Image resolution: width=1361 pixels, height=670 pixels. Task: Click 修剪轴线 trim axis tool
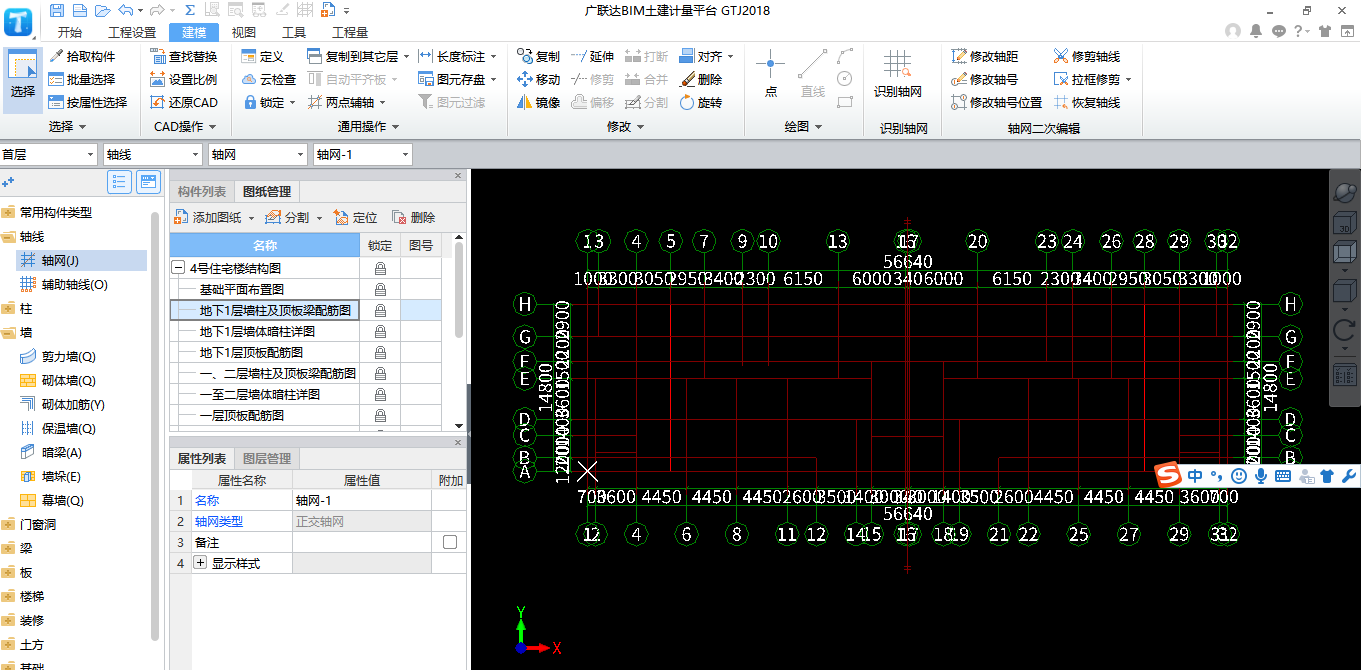[x=1087, y=56]
